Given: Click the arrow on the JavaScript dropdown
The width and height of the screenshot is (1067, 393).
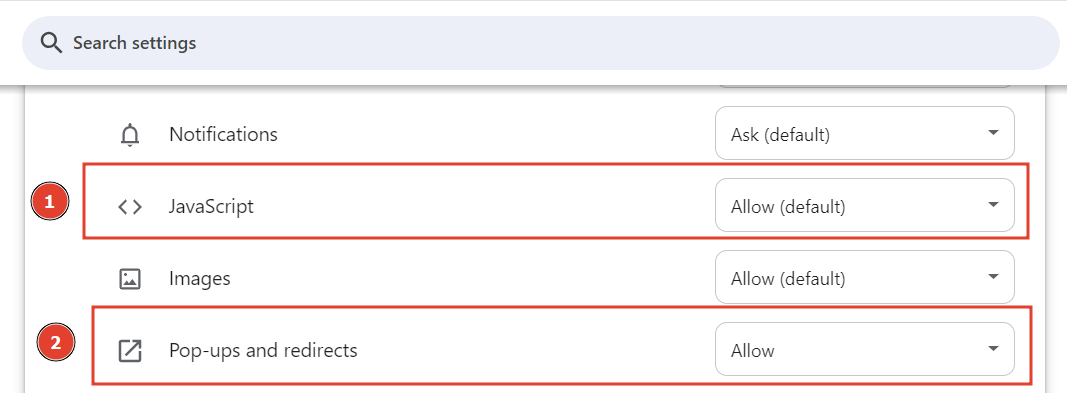Looking at the screenshot, I should pyautogui.click(x=993, y=205).
